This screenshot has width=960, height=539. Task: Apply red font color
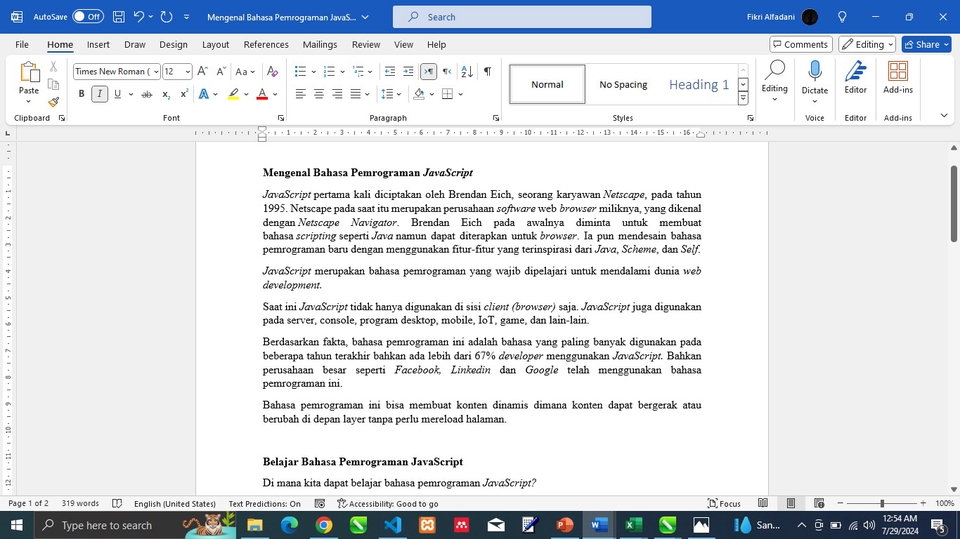(262, 94)
